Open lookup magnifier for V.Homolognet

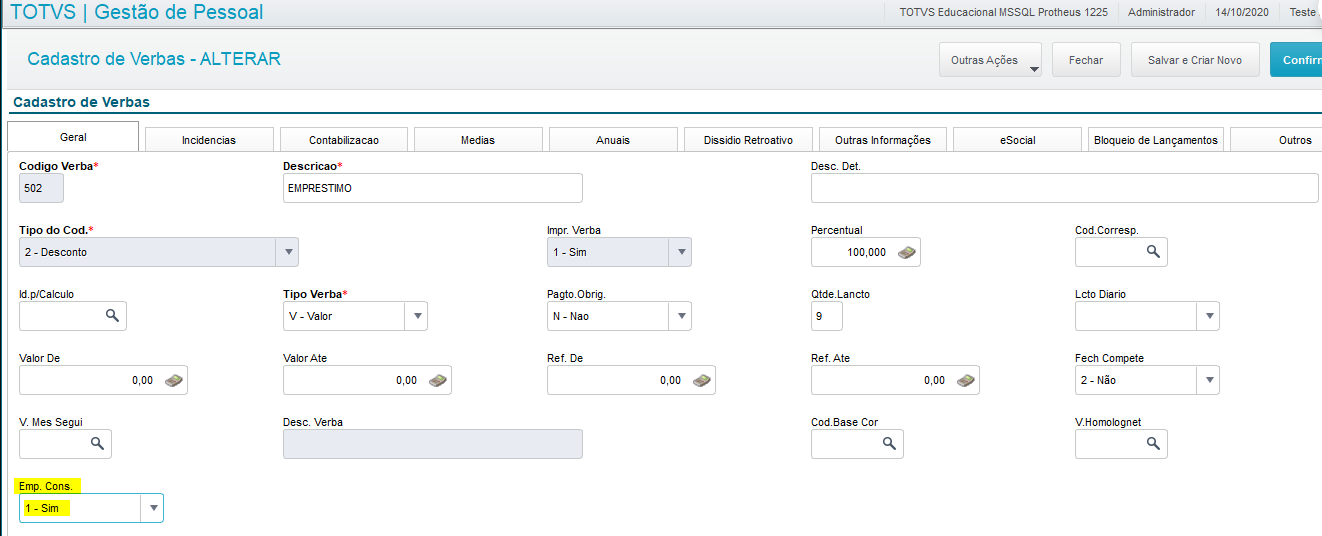click(x=1153, y=444)
